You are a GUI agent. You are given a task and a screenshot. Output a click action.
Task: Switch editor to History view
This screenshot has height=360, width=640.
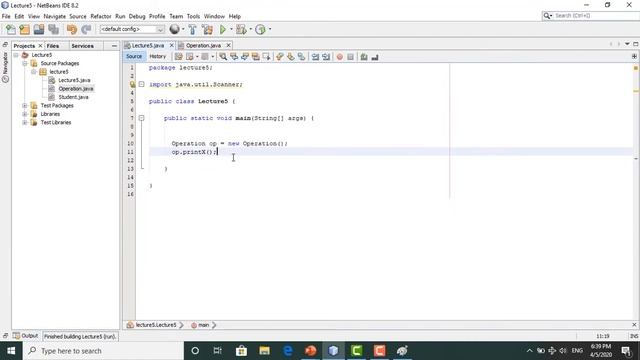(x=158, y=56)
